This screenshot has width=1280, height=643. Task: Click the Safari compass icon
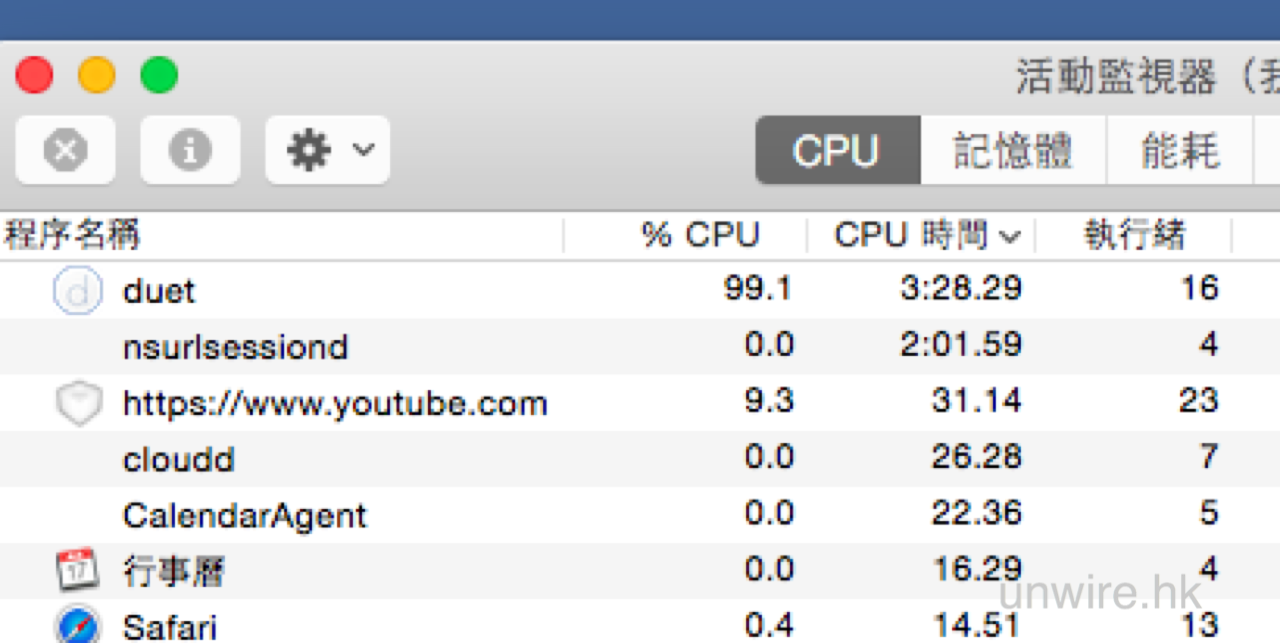click(77, 626)
